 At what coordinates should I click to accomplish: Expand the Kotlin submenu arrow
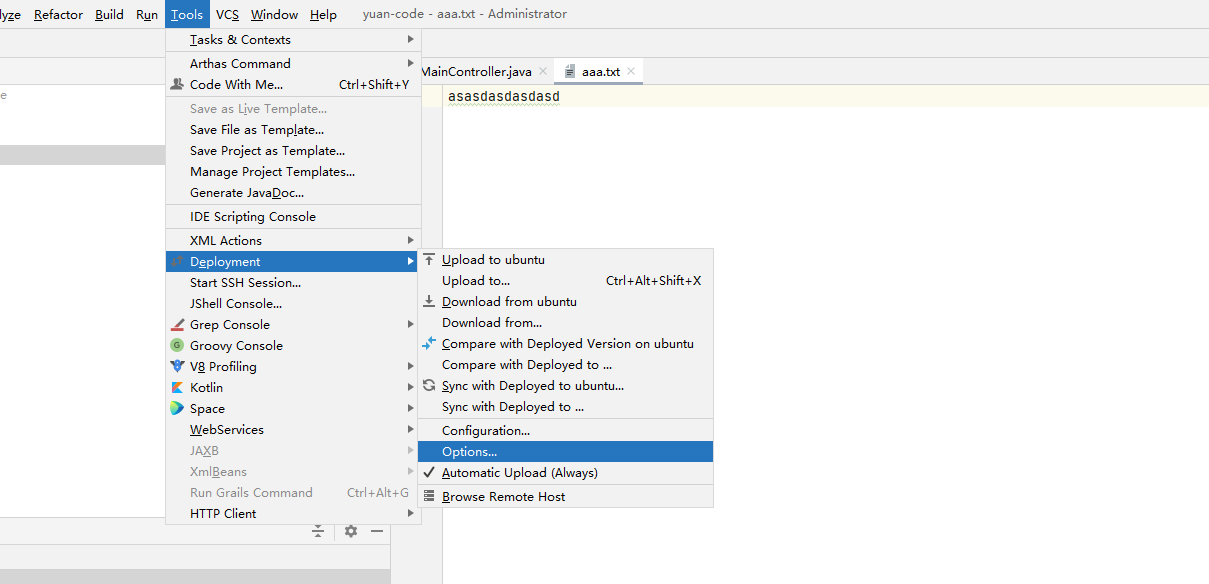410,387
